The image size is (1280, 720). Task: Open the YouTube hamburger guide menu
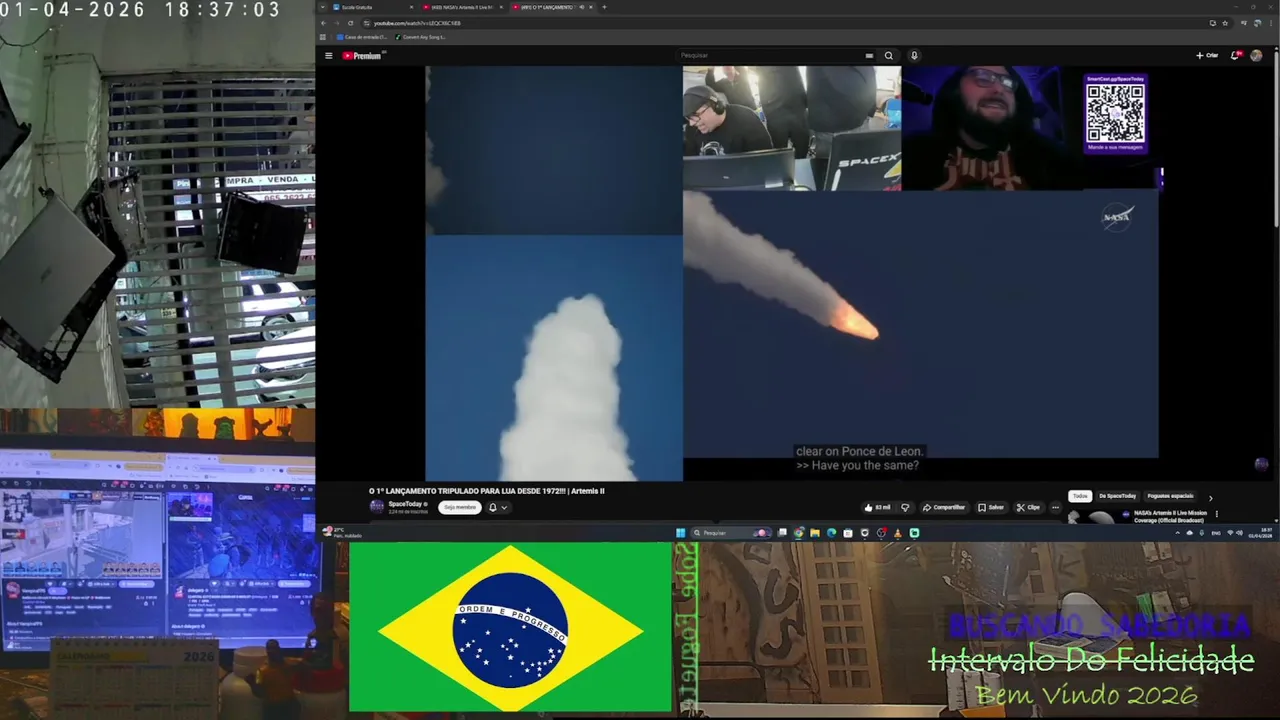(328, 56)
